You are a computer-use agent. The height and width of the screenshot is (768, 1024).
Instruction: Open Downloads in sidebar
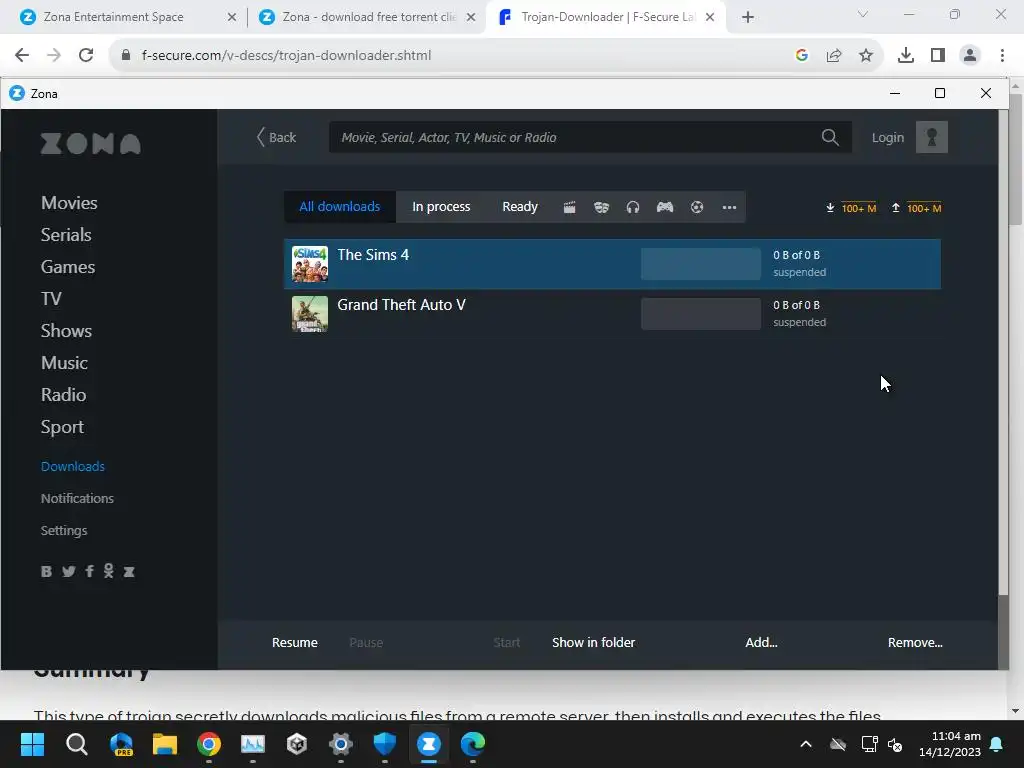click(72, 466)
